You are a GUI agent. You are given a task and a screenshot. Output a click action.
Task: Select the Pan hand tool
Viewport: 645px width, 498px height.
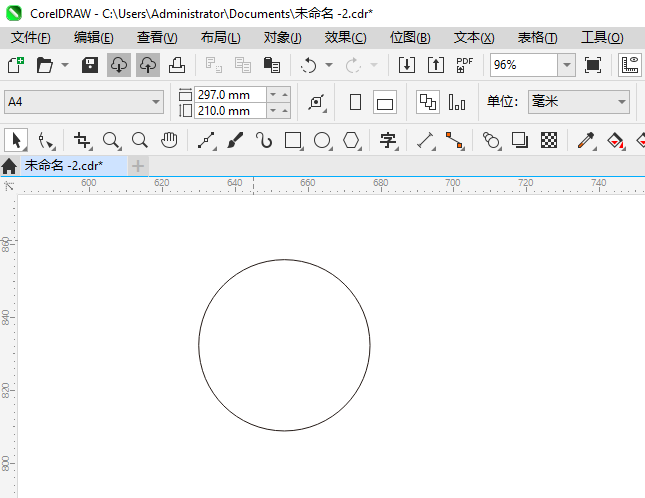pyautogui.click(x=169, y=140)
